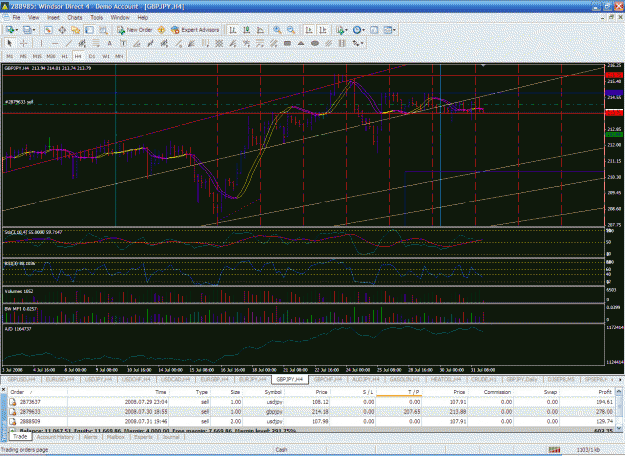Select the triangle shape tool
Image resolution: width=625 pixels, height=456 pixels.
pos(301,43)
